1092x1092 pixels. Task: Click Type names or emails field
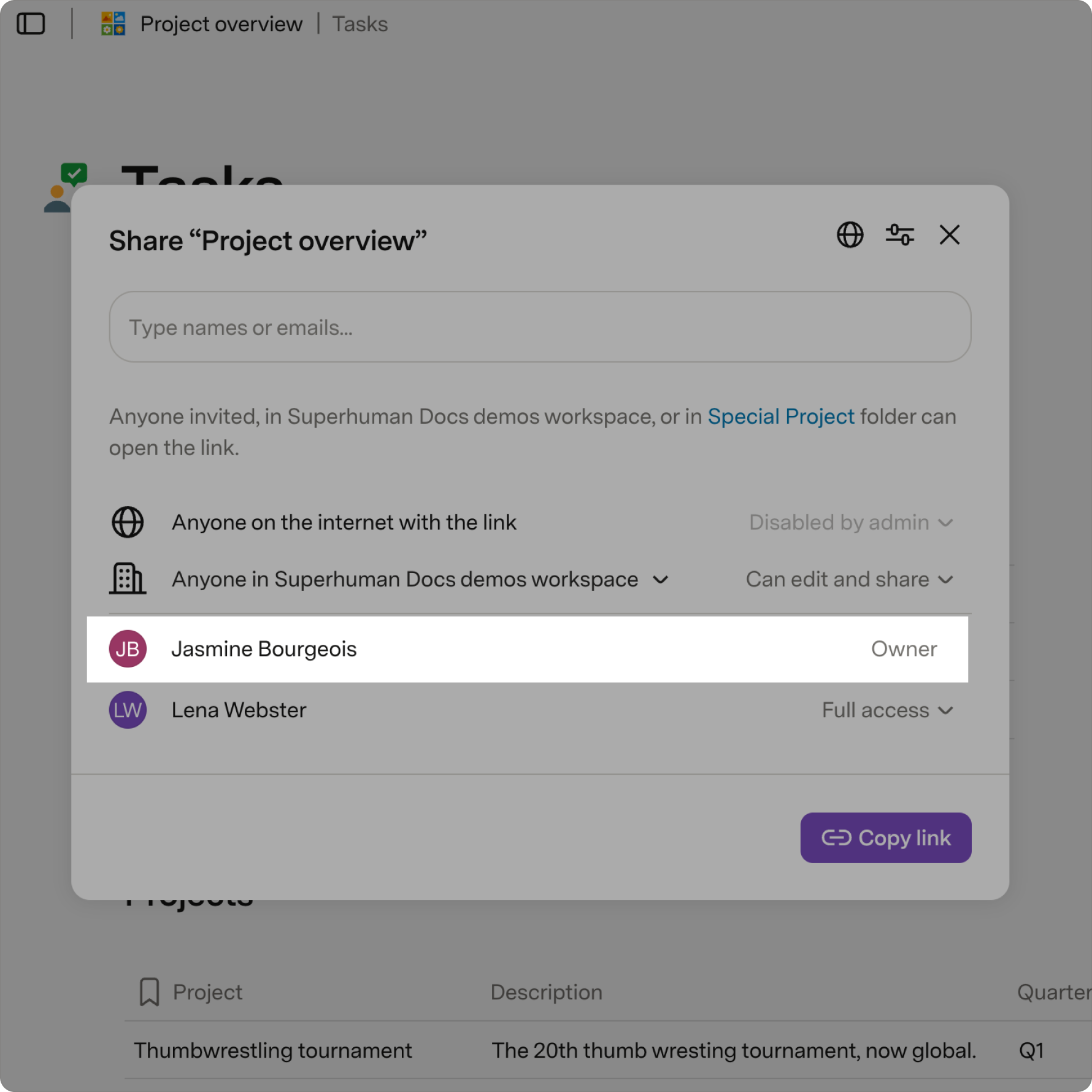[x=540, y=327]
